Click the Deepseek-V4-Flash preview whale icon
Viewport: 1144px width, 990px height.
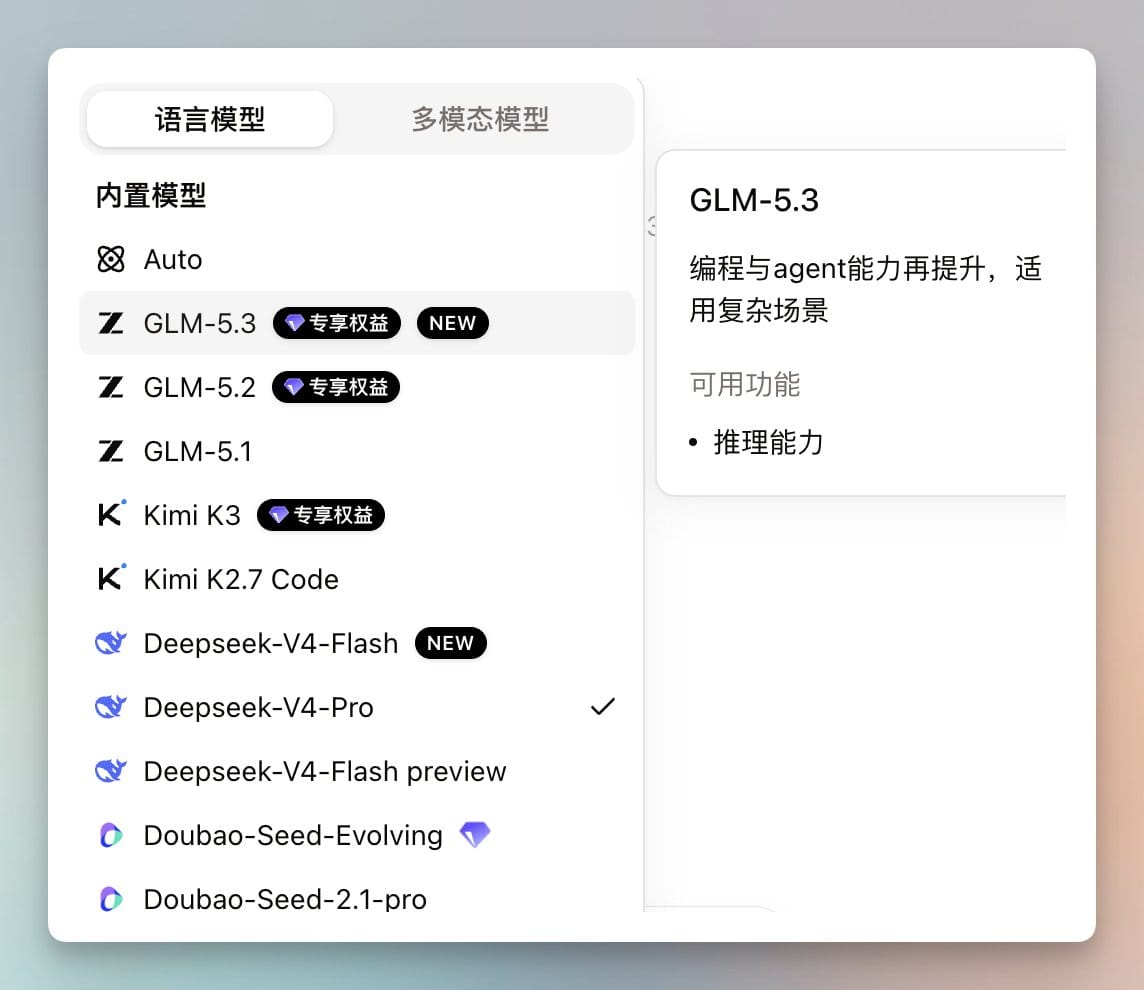[x=111, y=771]
